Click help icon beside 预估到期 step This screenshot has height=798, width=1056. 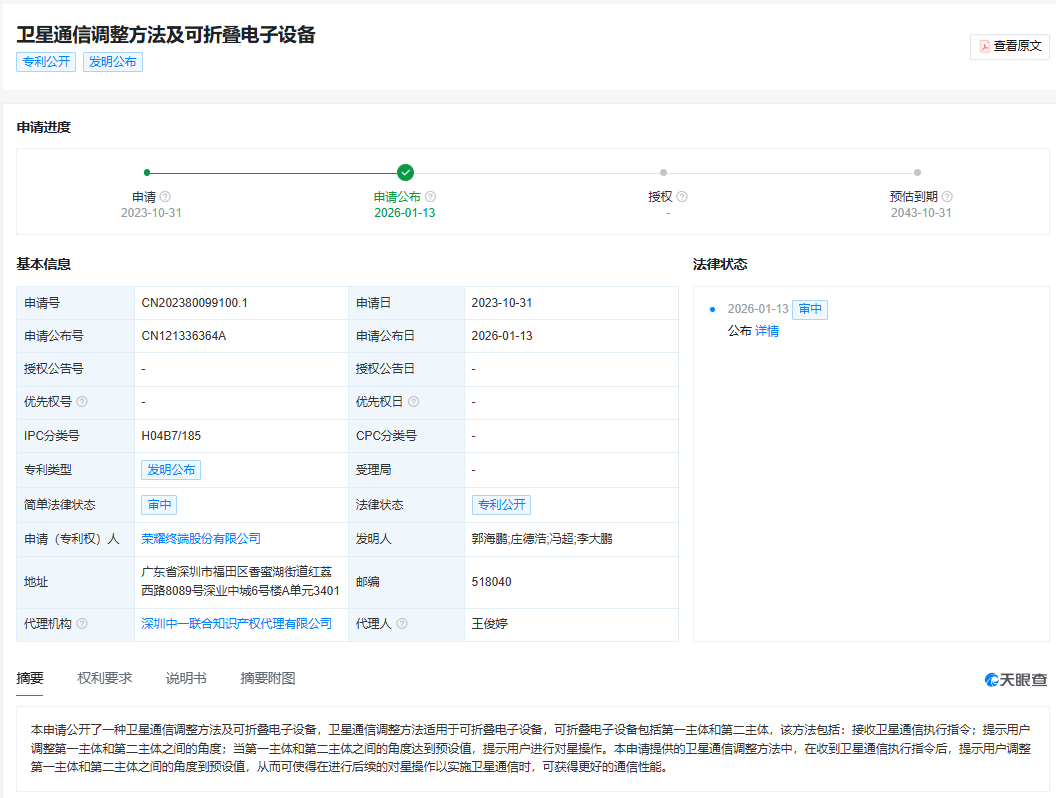[947, 197]
